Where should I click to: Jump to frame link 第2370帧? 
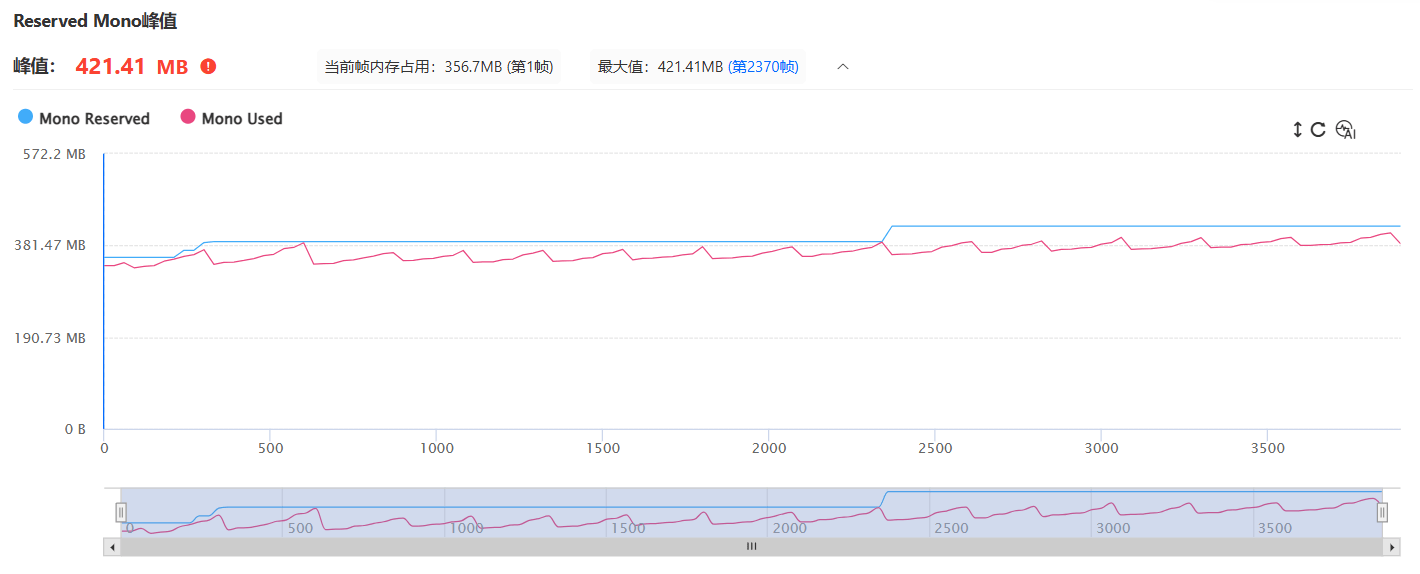(x=763, y=67)
